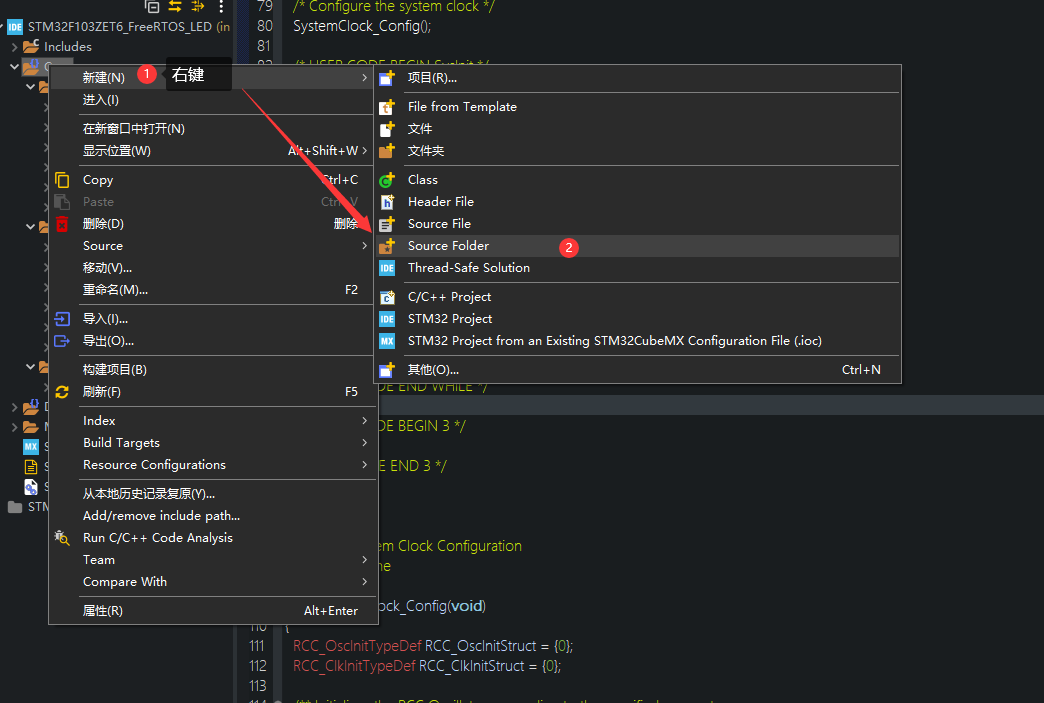Open the 显示位置(W) submenu arrow
The height and width of the screenshot is (703, 1044).
click(x=364, y=150)
